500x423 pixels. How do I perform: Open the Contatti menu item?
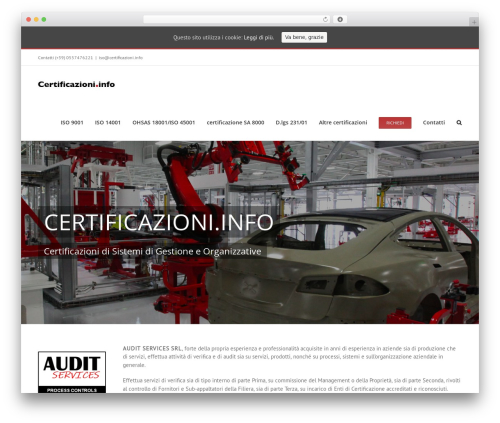click(x=434, y=123)
